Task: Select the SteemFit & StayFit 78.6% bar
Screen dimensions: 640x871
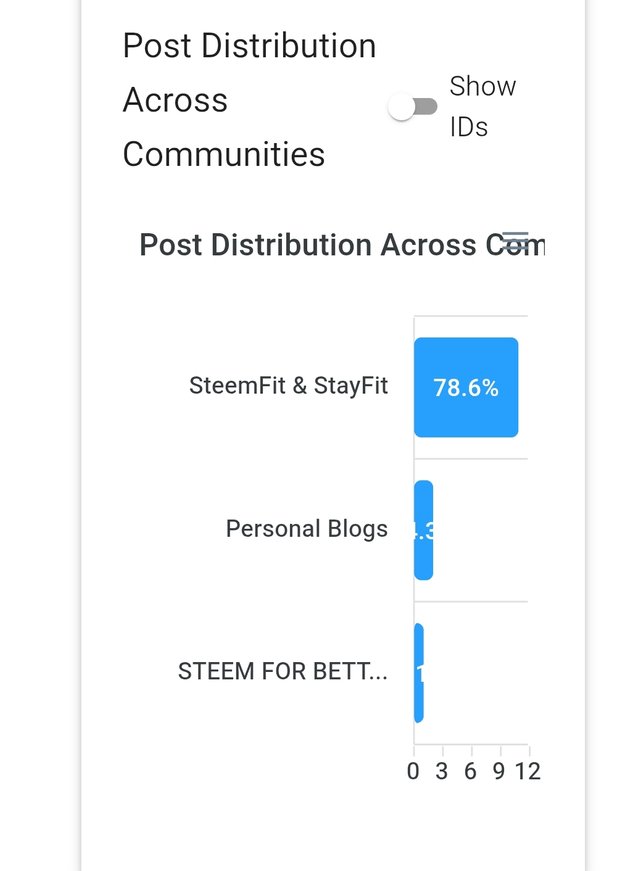Action: 466,387
